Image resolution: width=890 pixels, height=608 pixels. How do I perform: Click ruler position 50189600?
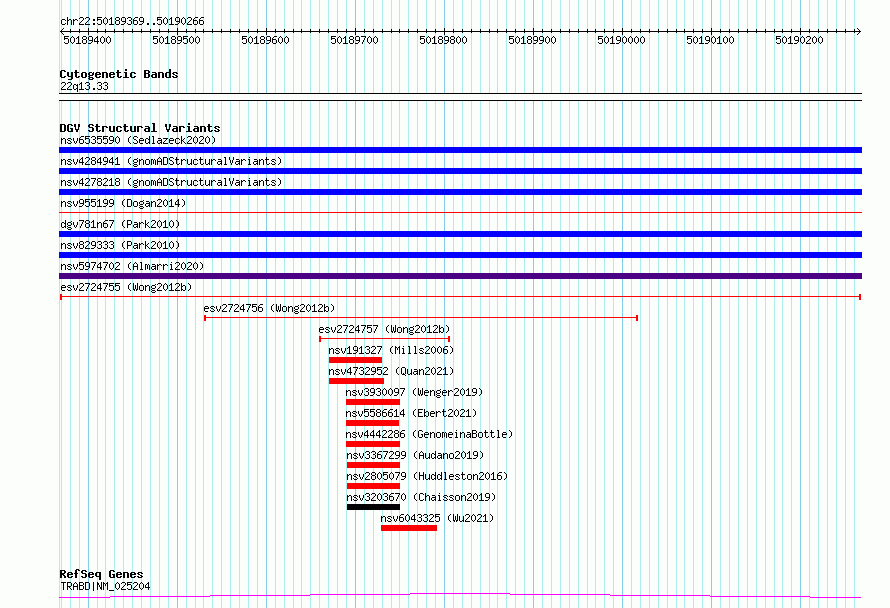point(266,40)
